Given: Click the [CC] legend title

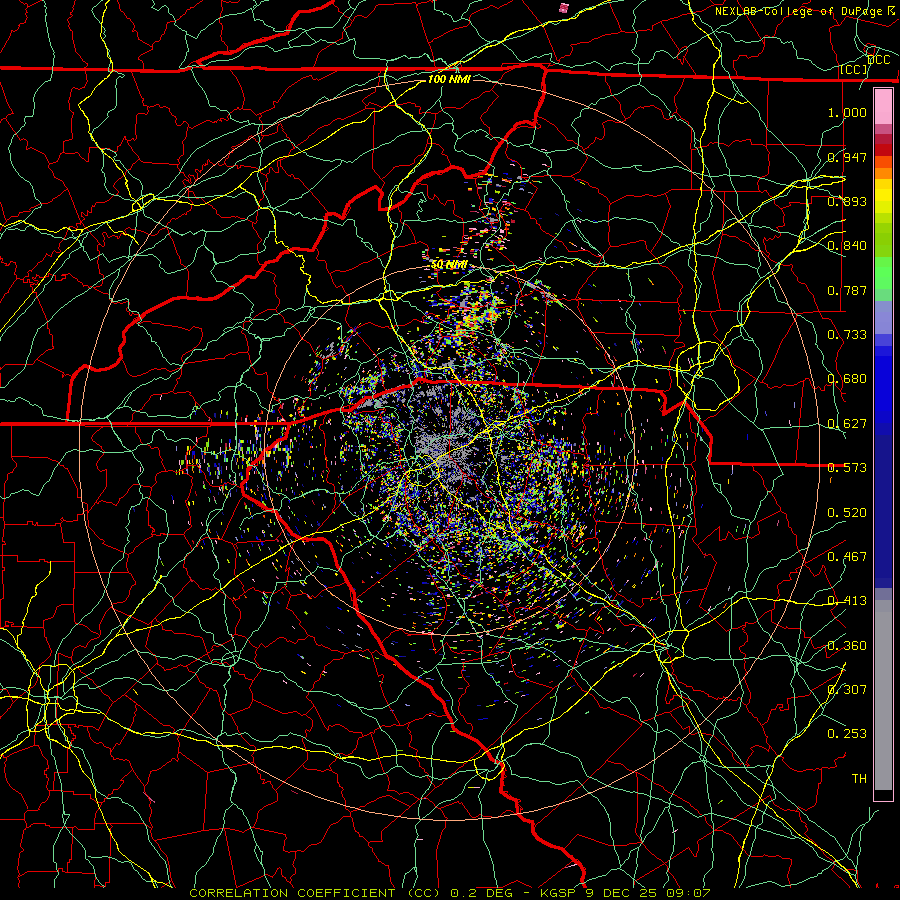Looking at the screenshot, I should click(854, 69).
